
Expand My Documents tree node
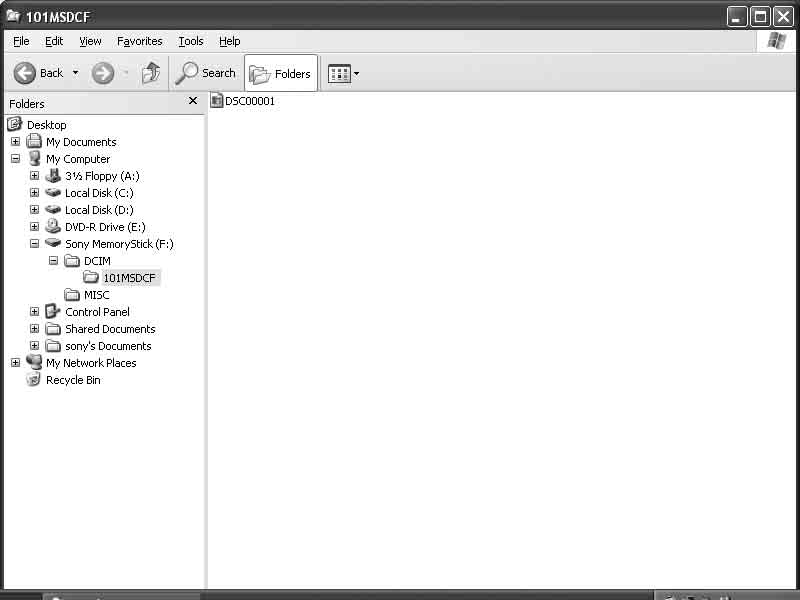coord(15,141)
